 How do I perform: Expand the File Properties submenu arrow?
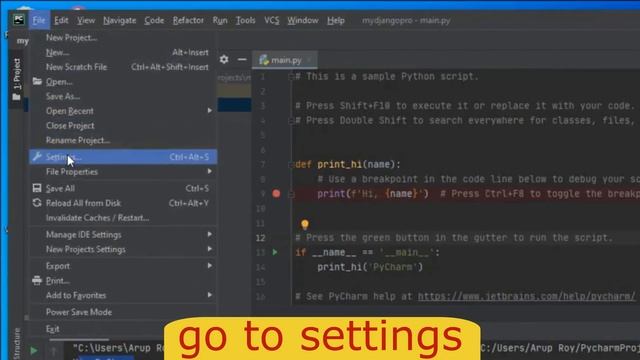point(209,171)
